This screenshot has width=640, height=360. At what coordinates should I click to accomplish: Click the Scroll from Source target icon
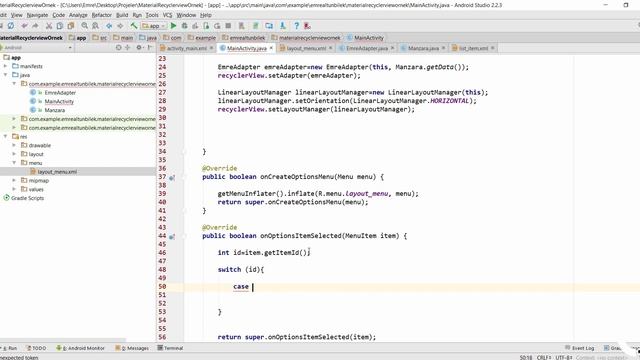[x=118, y=47]
